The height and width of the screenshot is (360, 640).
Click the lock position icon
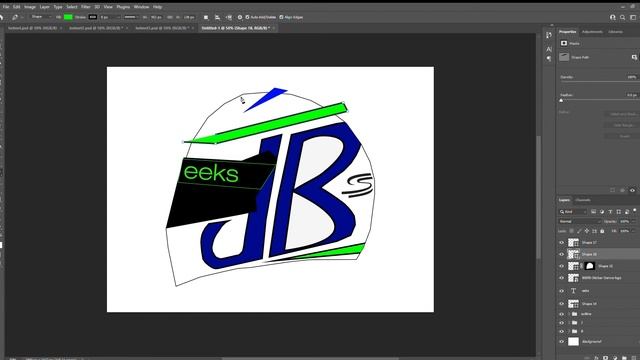[587, 231]
